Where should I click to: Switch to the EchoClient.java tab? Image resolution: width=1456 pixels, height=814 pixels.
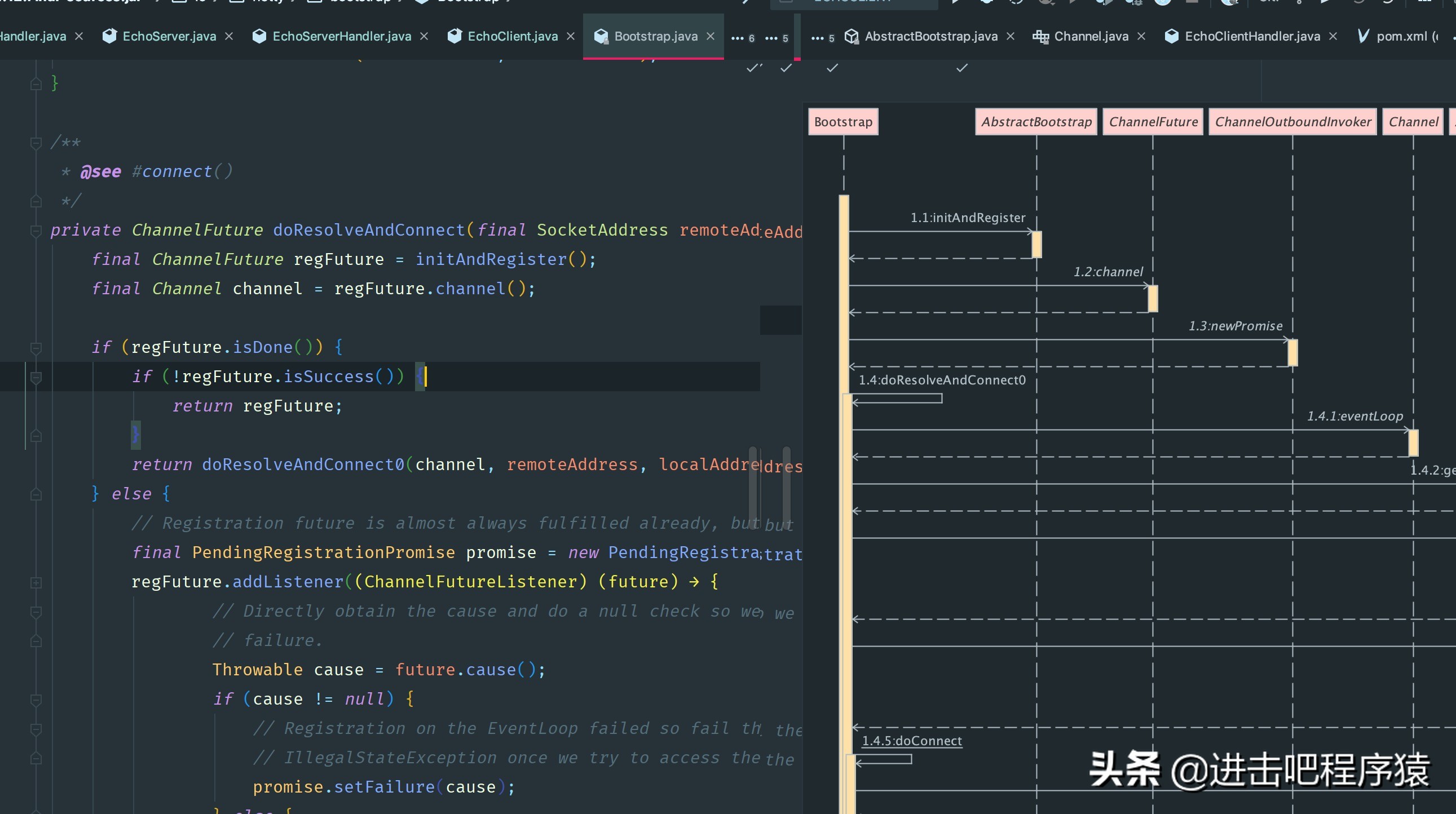512,36
